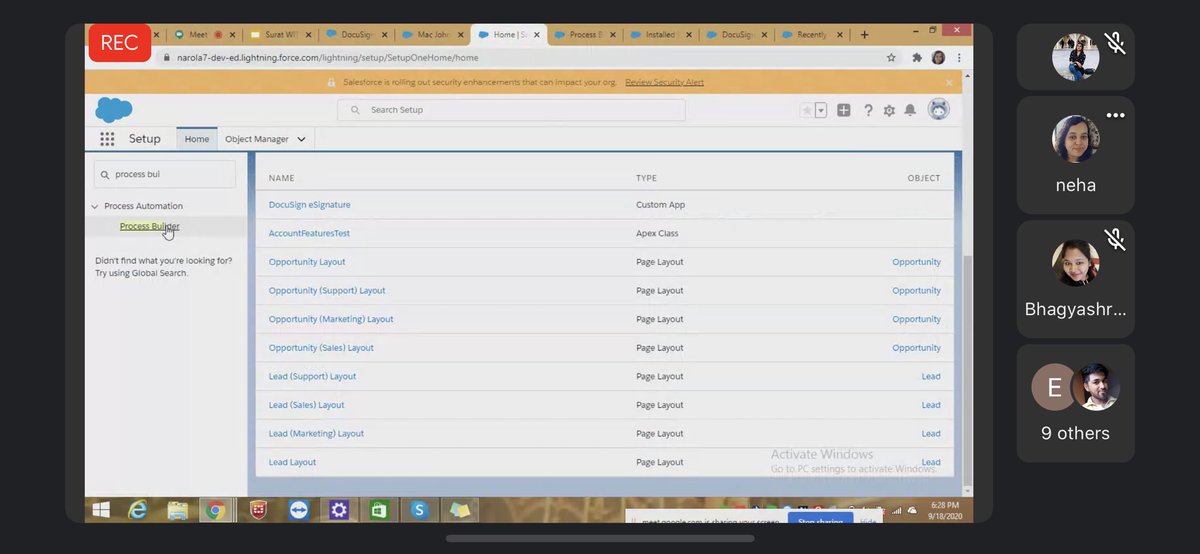Open the Lead Layout link
The height and width of the screenshot is (554, 1200).
tap(292, 462)
